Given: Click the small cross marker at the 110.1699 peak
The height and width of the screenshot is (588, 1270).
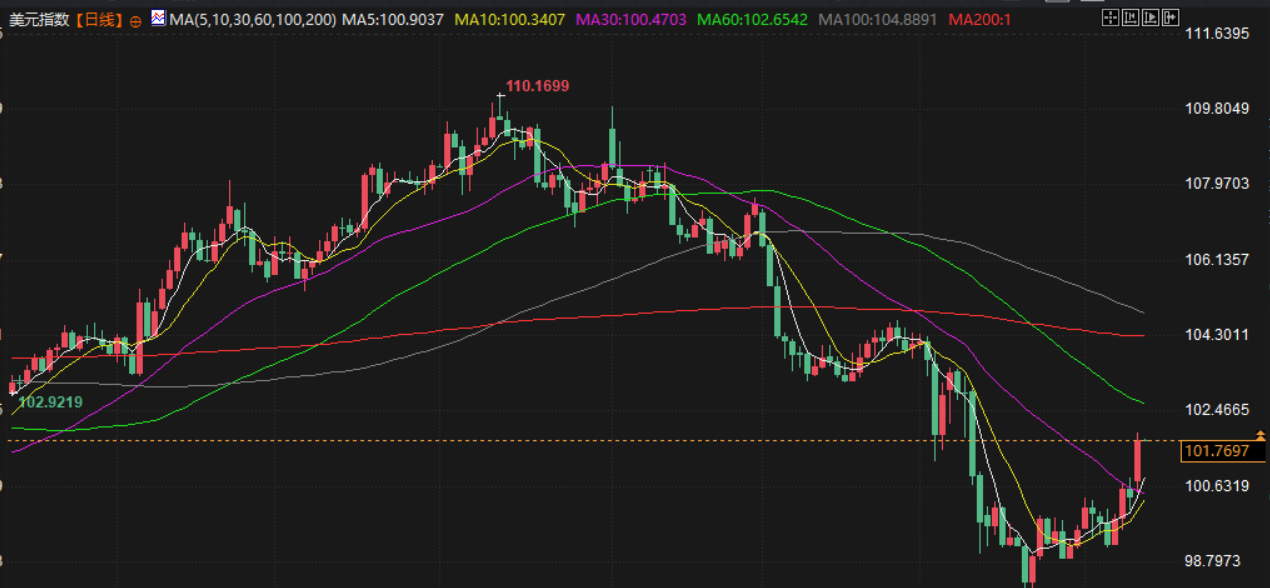Looking at the screenshot, I should click(500, 95).
